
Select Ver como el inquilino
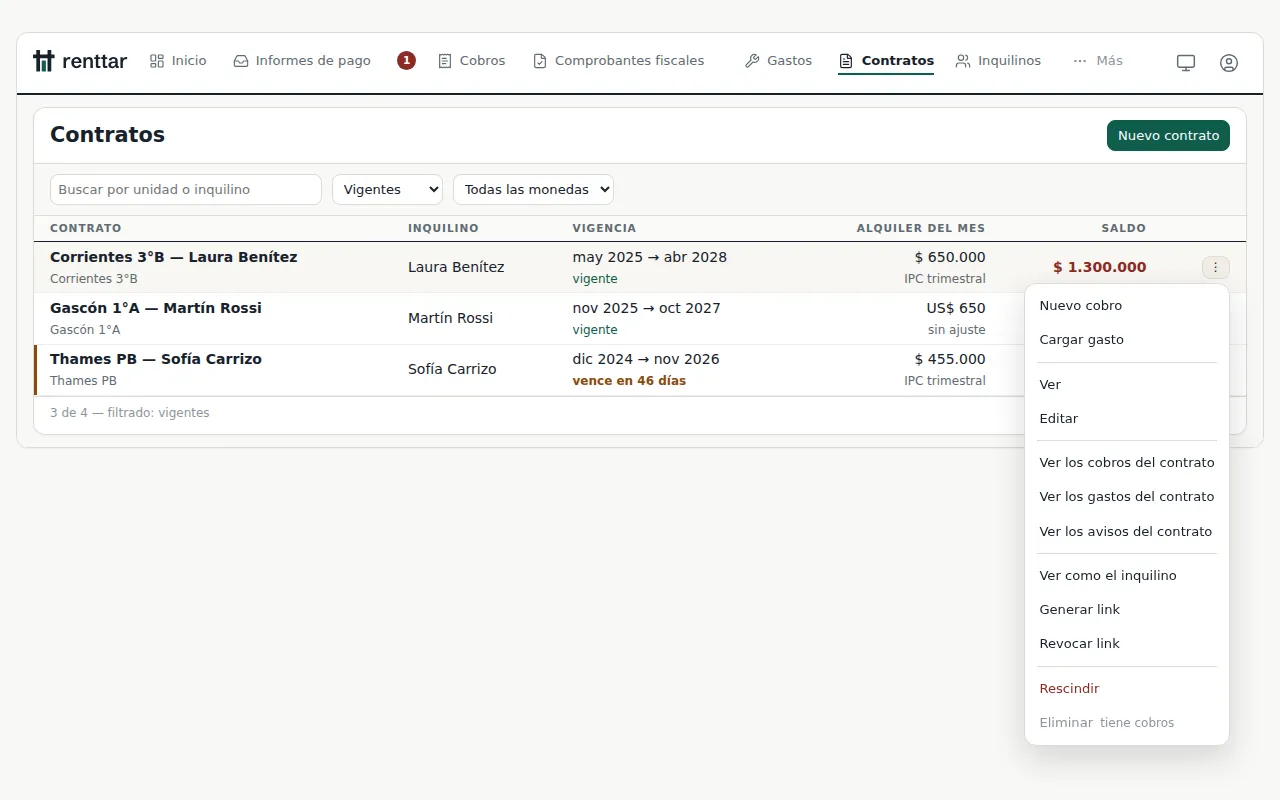(1127, 576)
